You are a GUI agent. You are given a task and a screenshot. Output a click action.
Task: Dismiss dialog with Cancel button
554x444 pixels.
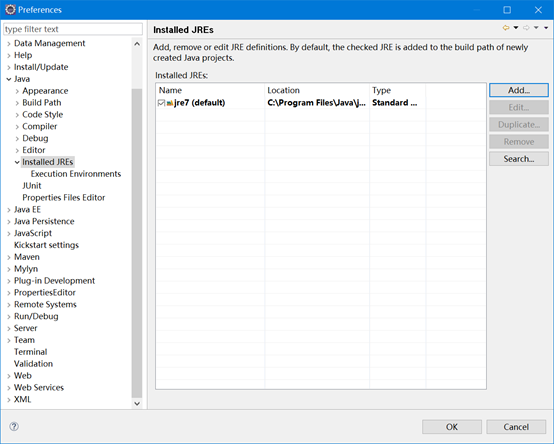coord(516,427)
